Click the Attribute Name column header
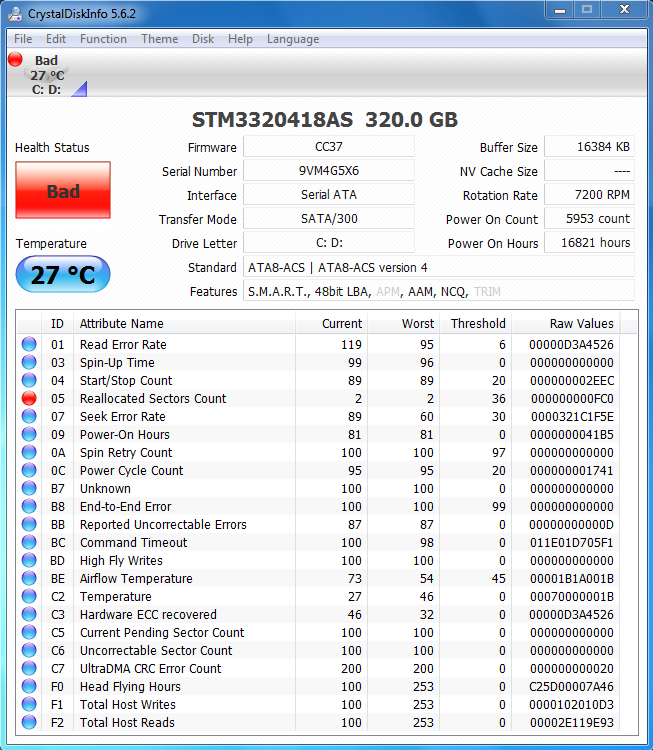653x750 pixels. click(121, 323)
